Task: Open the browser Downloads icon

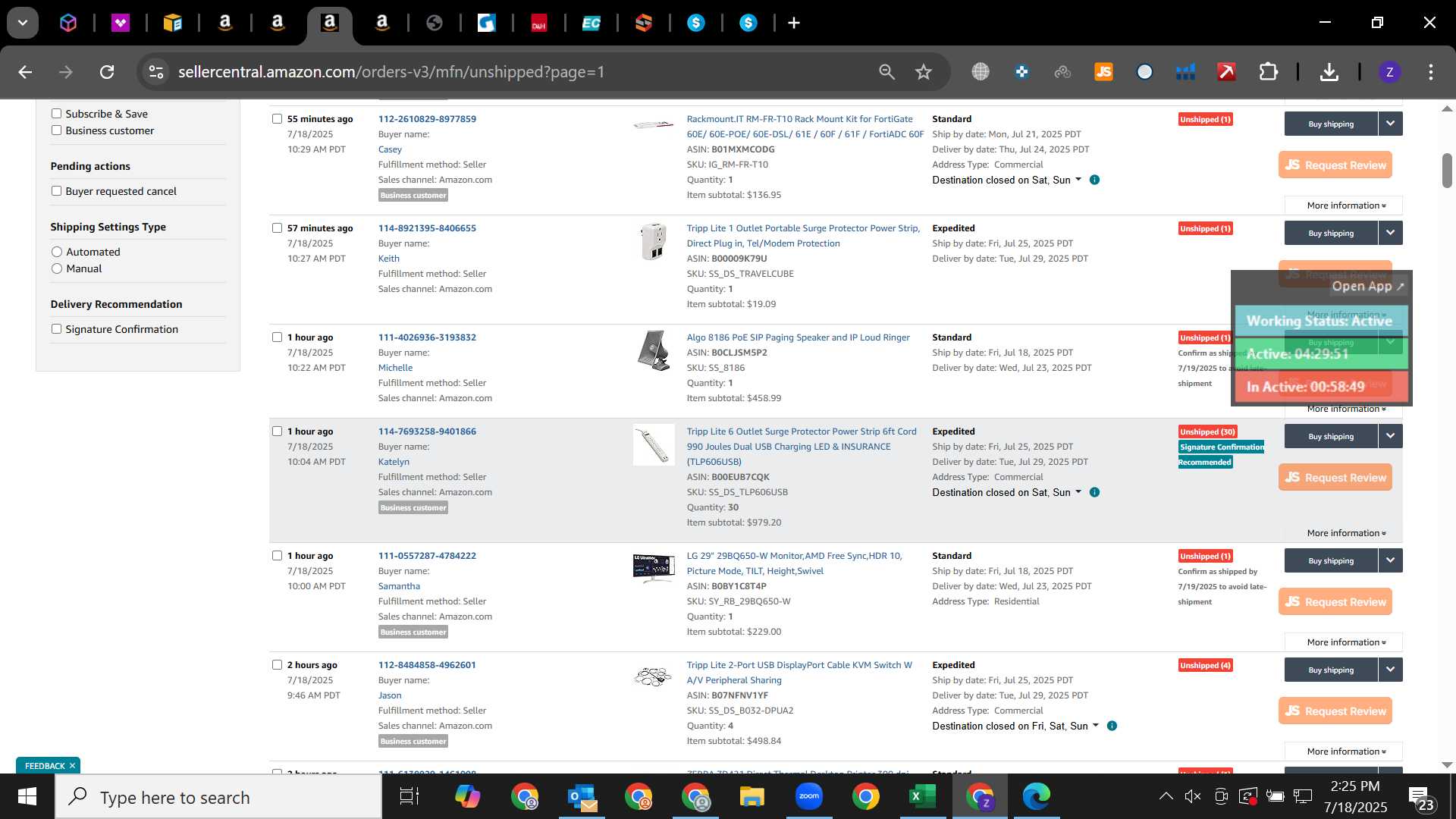Action: pos(1329,72)
